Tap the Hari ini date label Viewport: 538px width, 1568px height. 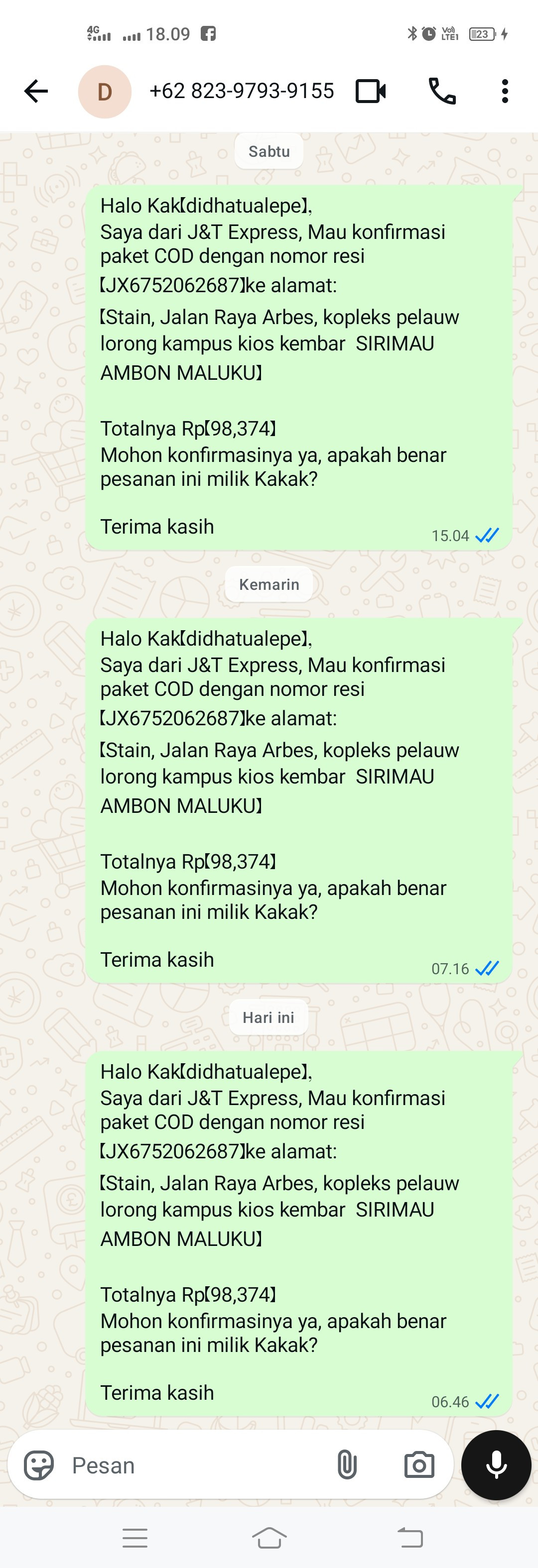269,1017
